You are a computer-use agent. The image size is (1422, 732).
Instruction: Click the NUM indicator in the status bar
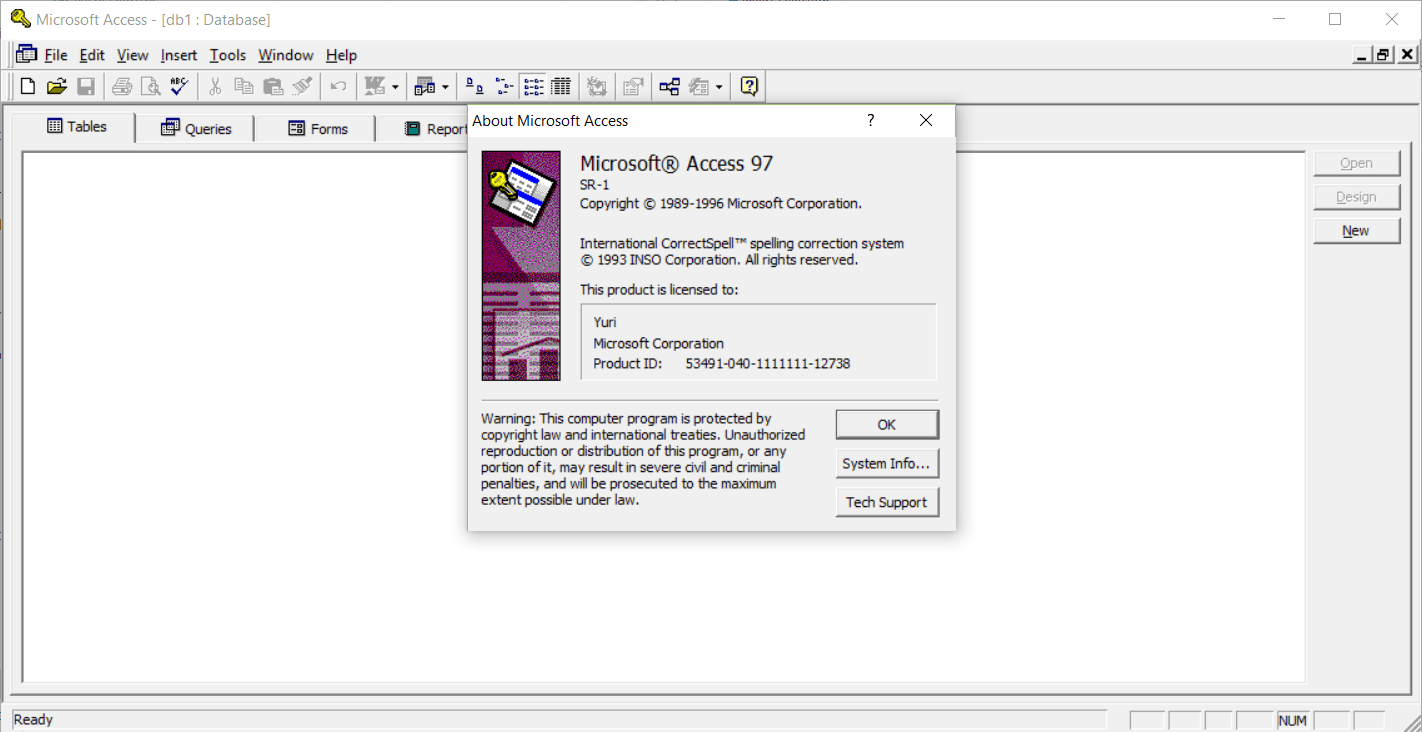(1292, 719)
